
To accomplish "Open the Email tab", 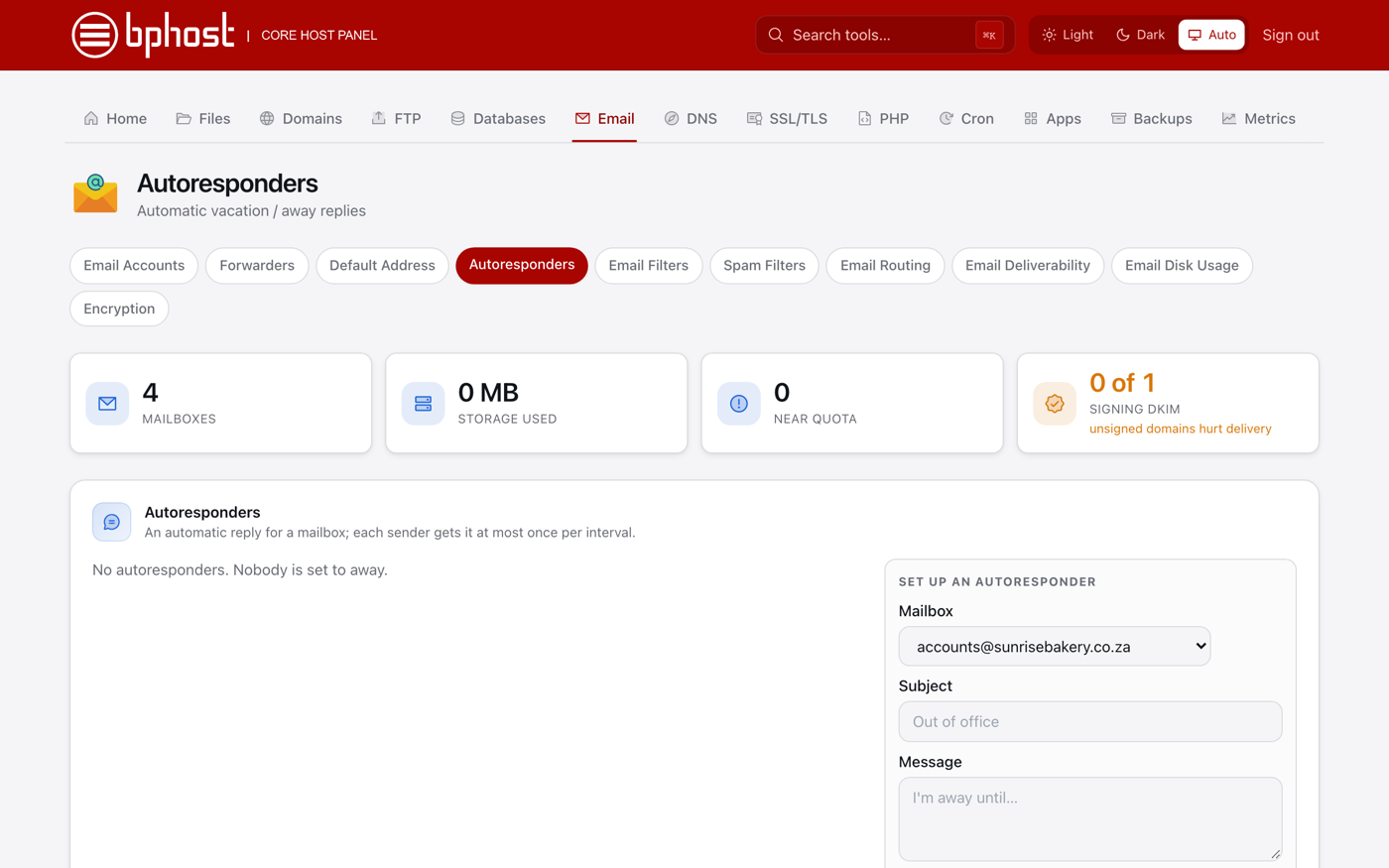I will pyautogui.click(x=604, y=118).
